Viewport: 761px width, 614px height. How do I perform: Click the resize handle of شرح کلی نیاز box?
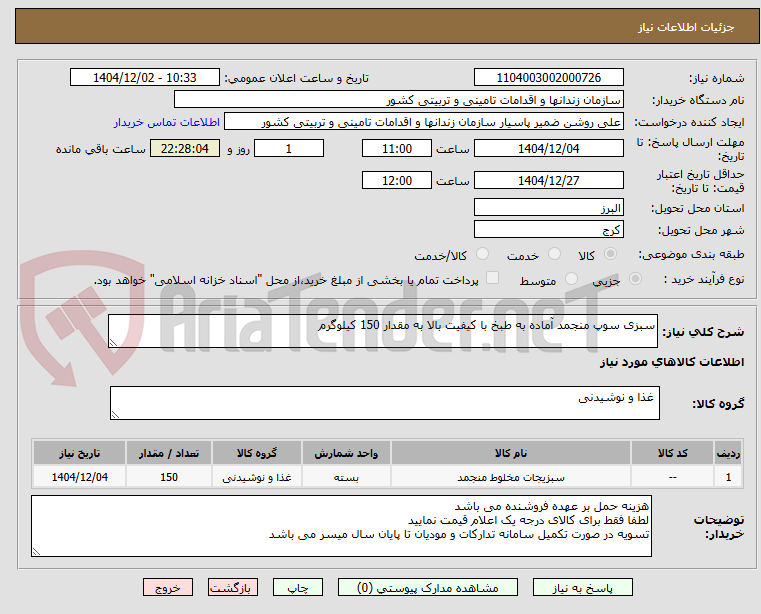(x=113, y=343)
